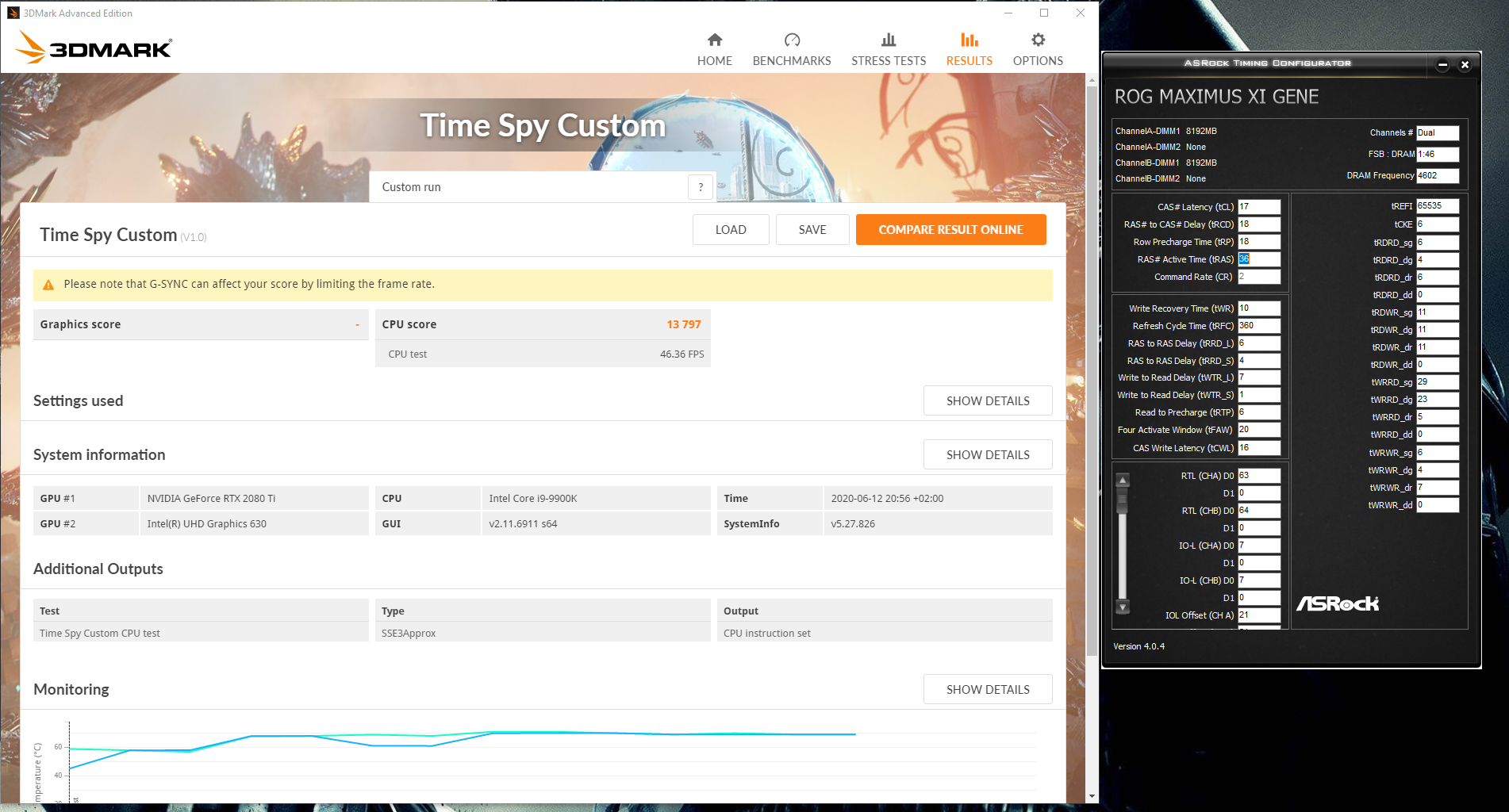
Task: Click the 3DMark title bar app icon
Action: (x=13, y=13)
